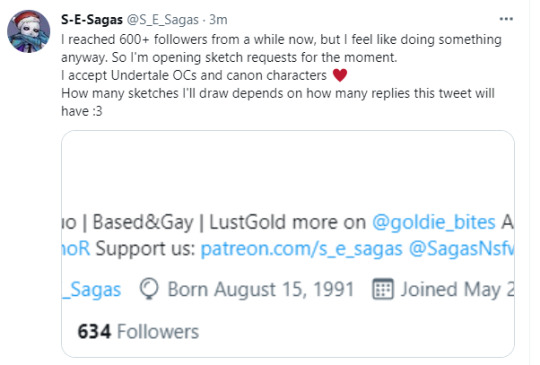Click the calendar icon beside Joined May
Image resolution: width=540 pixels, height=365 pixels.
tap(383, 289)
